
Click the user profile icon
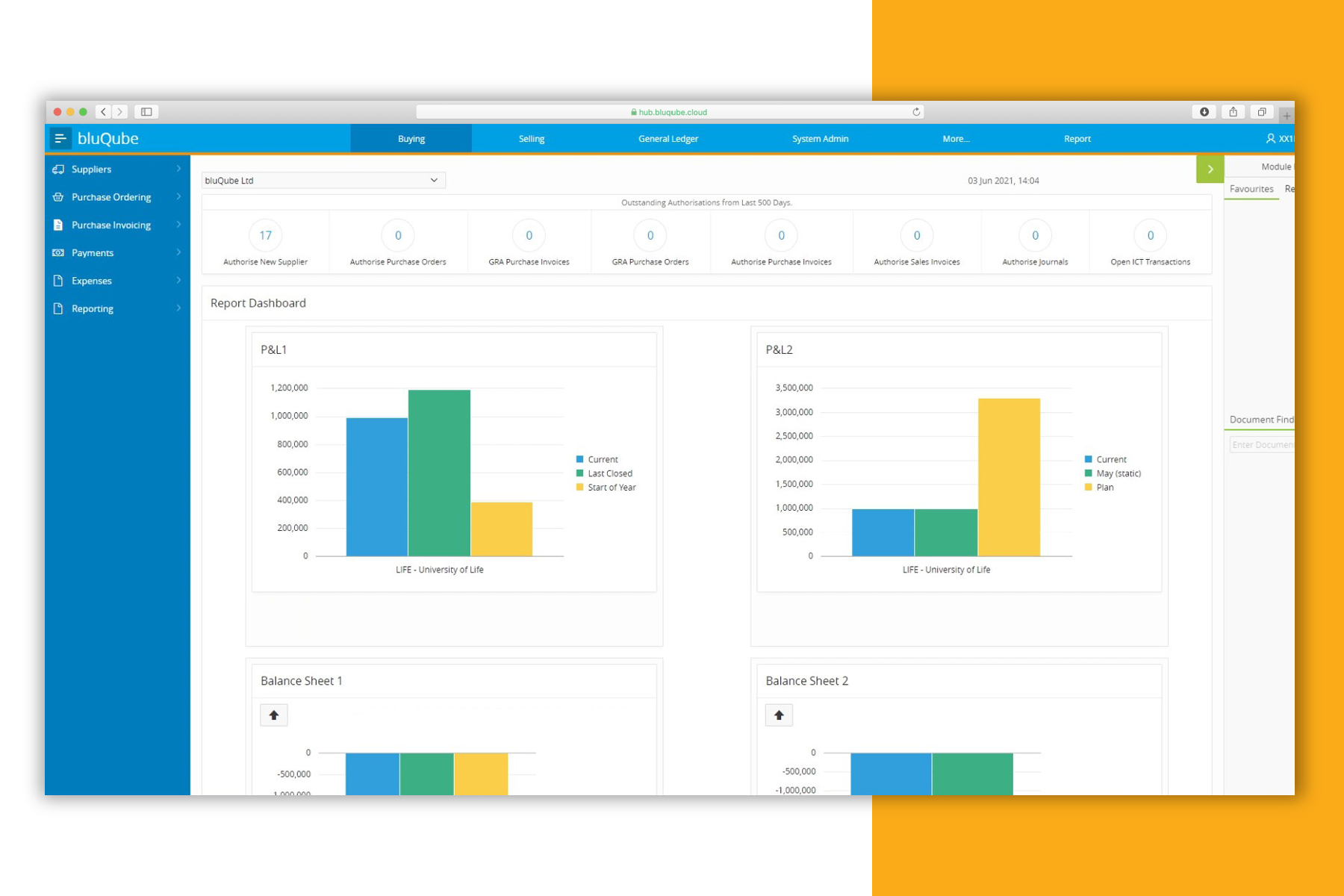(1270, 139)
